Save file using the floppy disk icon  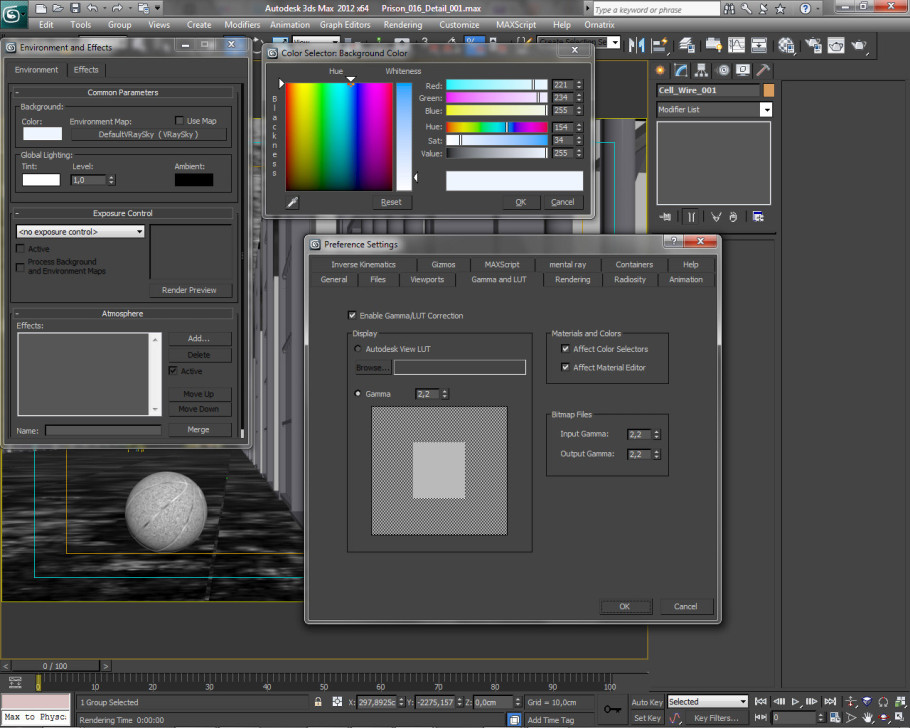(75, 8)
